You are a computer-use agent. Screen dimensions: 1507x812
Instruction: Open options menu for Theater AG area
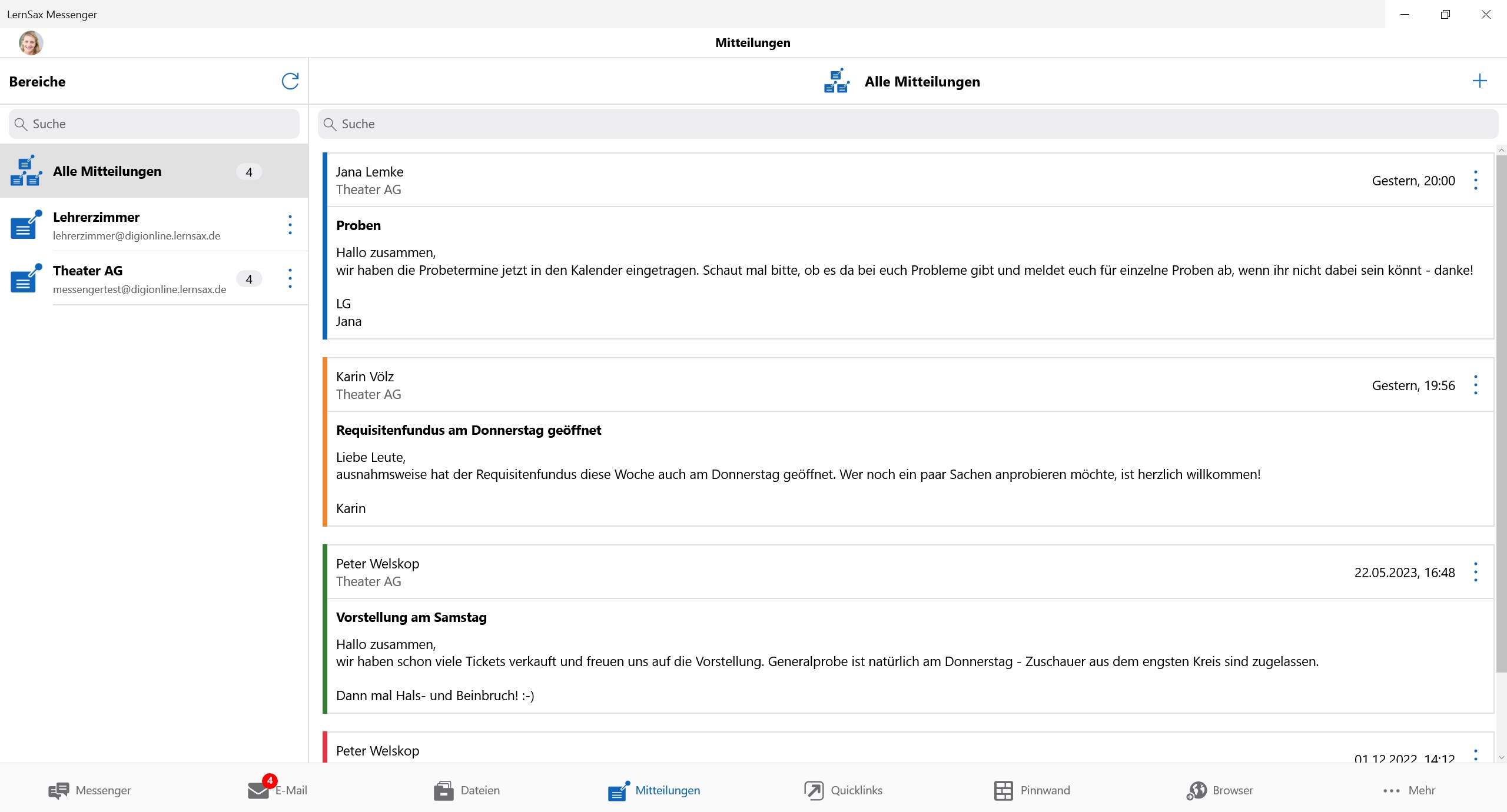tap(290, 278)
